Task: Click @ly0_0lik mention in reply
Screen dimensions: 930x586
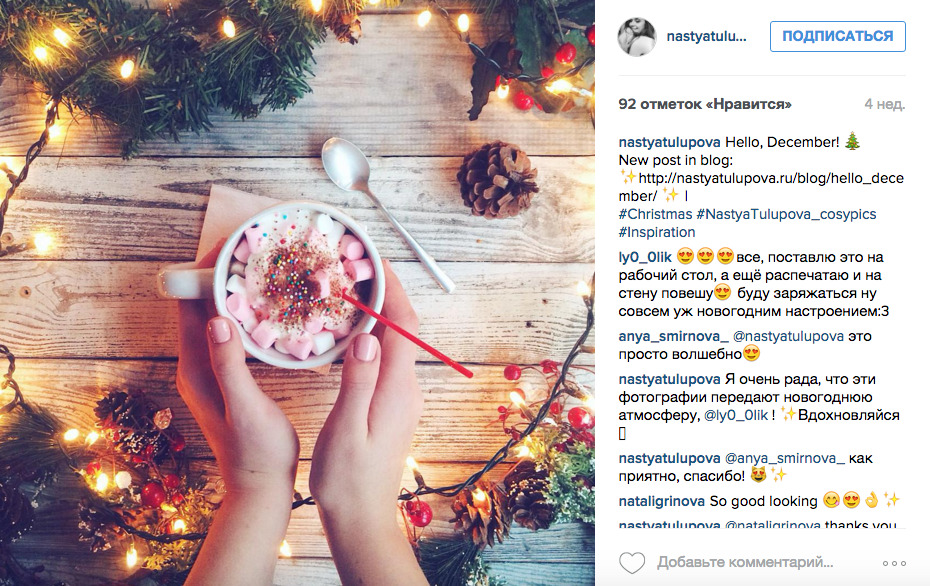Action: coord(735,415)
